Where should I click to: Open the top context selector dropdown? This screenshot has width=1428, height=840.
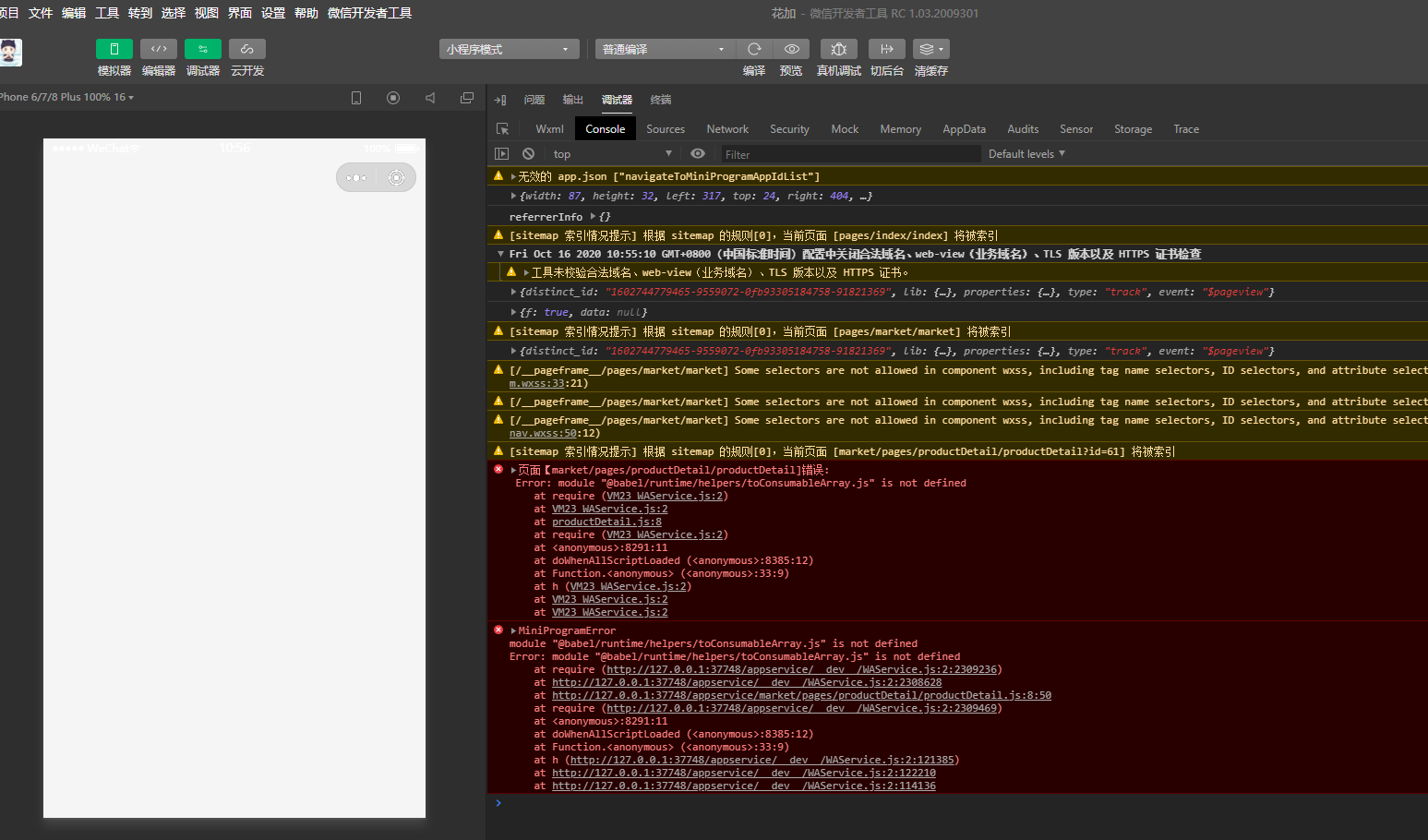coord(612,154)
